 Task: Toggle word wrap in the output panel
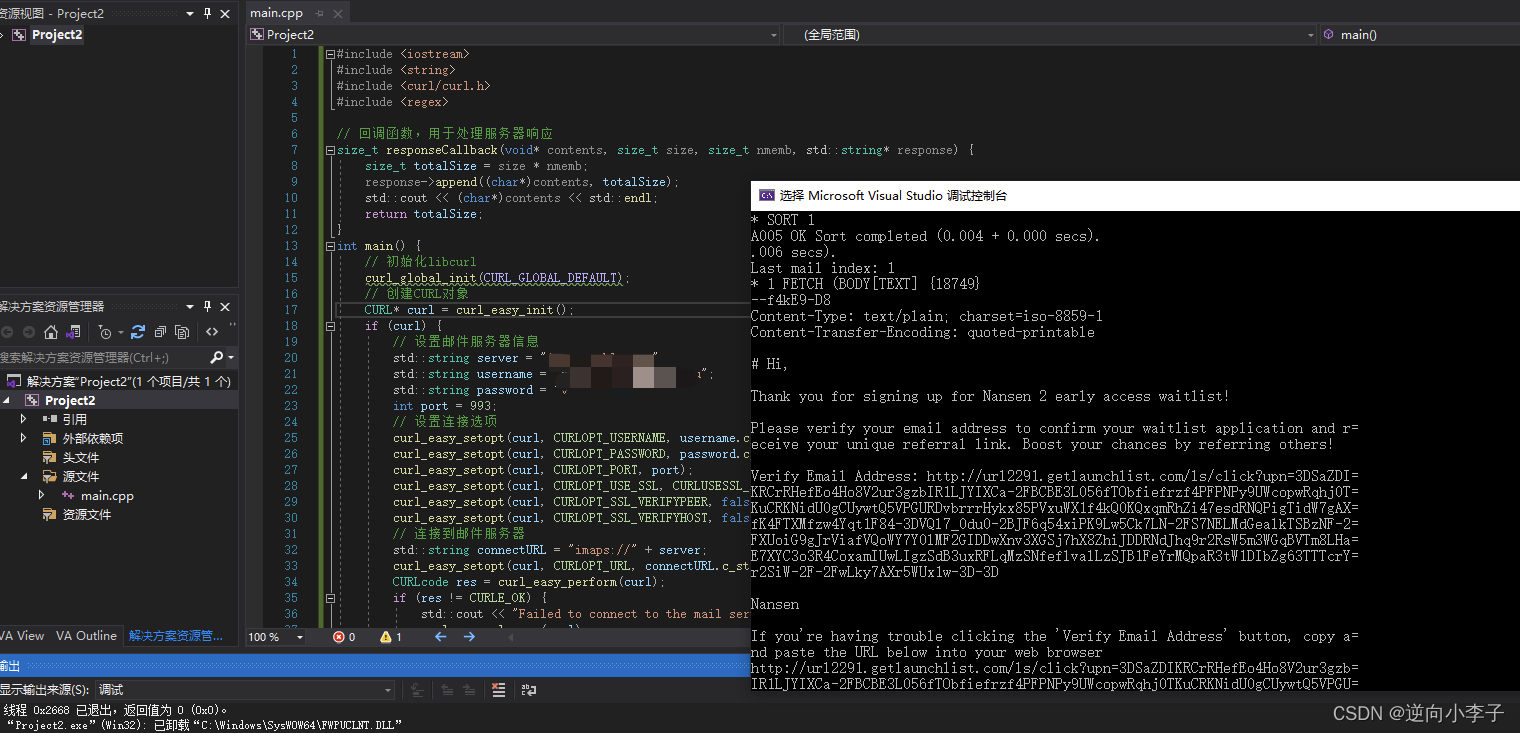[529, 690]
